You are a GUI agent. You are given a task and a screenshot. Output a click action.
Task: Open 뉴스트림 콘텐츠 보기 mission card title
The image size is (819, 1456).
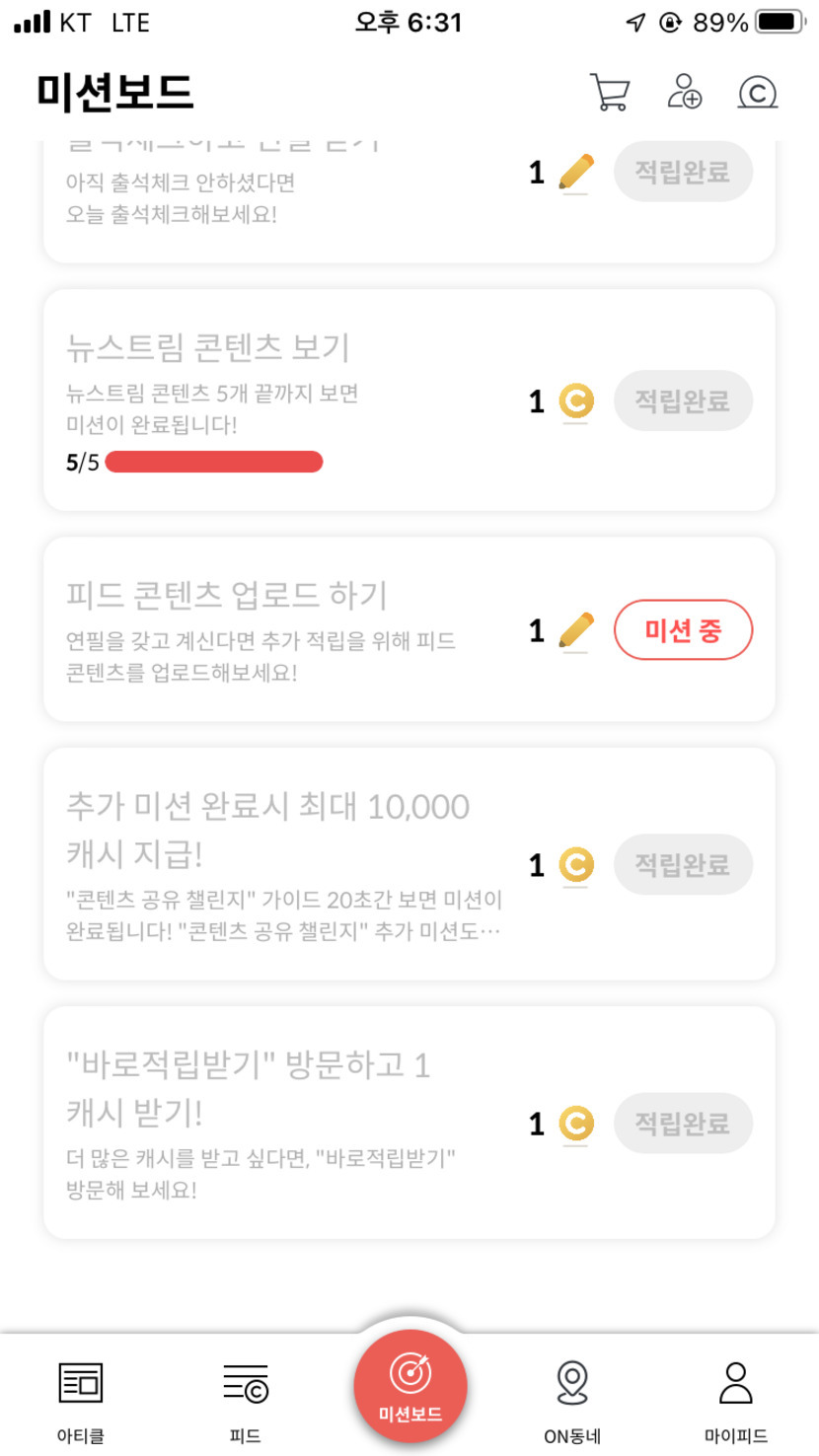[x=208, y=347]
